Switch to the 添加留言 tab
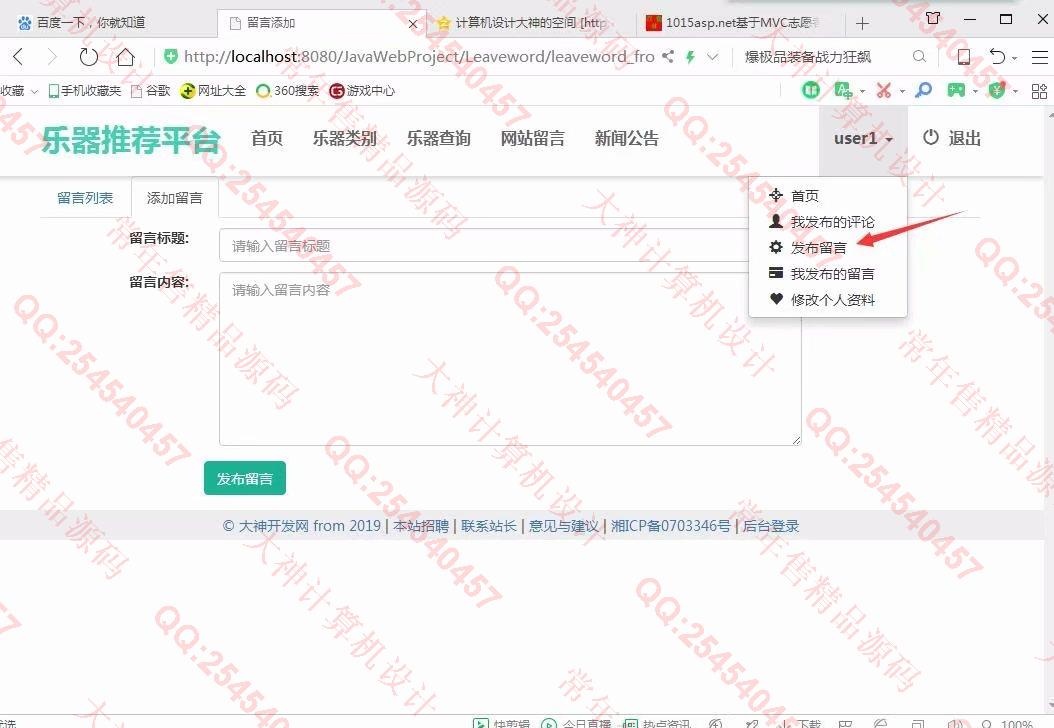 coord(175,198)
